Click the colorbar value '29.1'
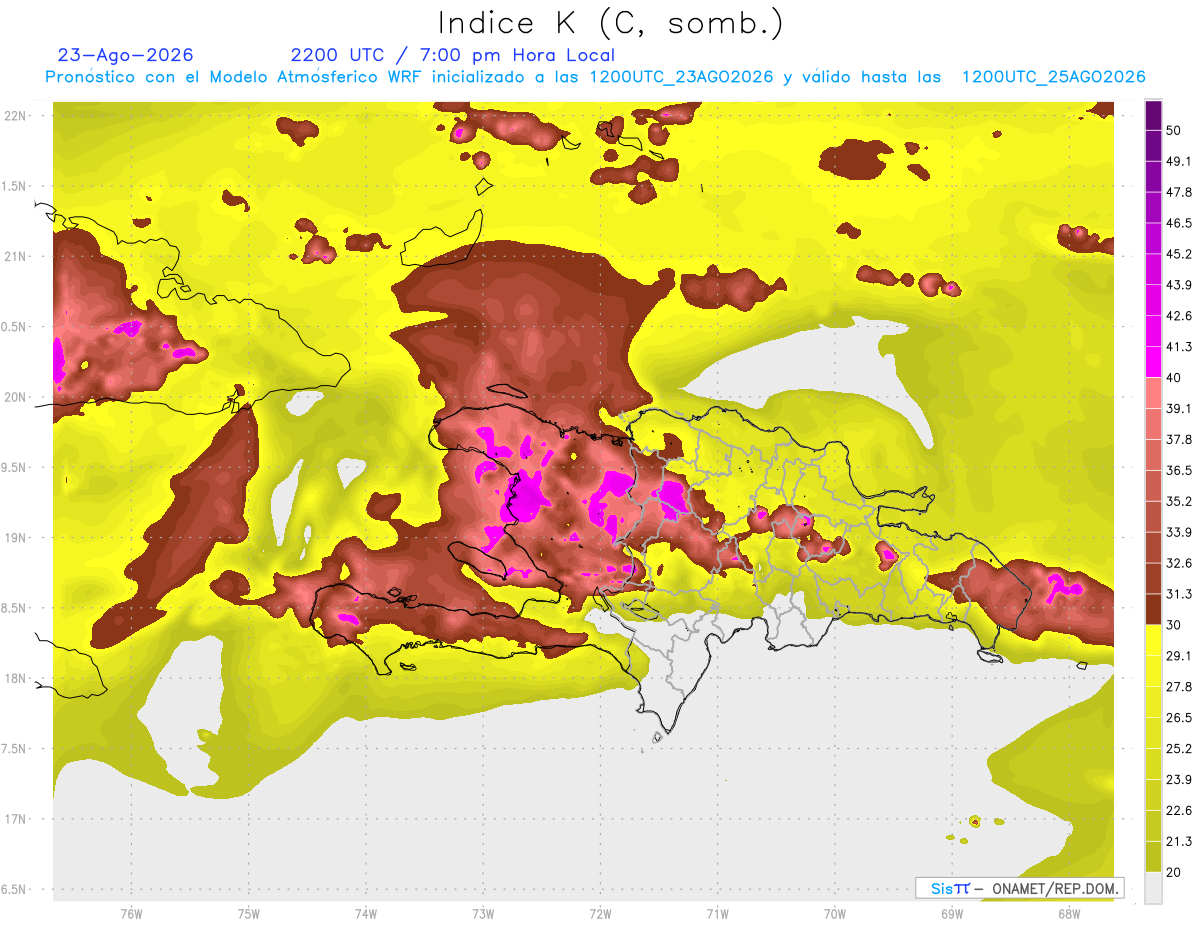The image size is (1200, 927). (x=1178, y=656)
